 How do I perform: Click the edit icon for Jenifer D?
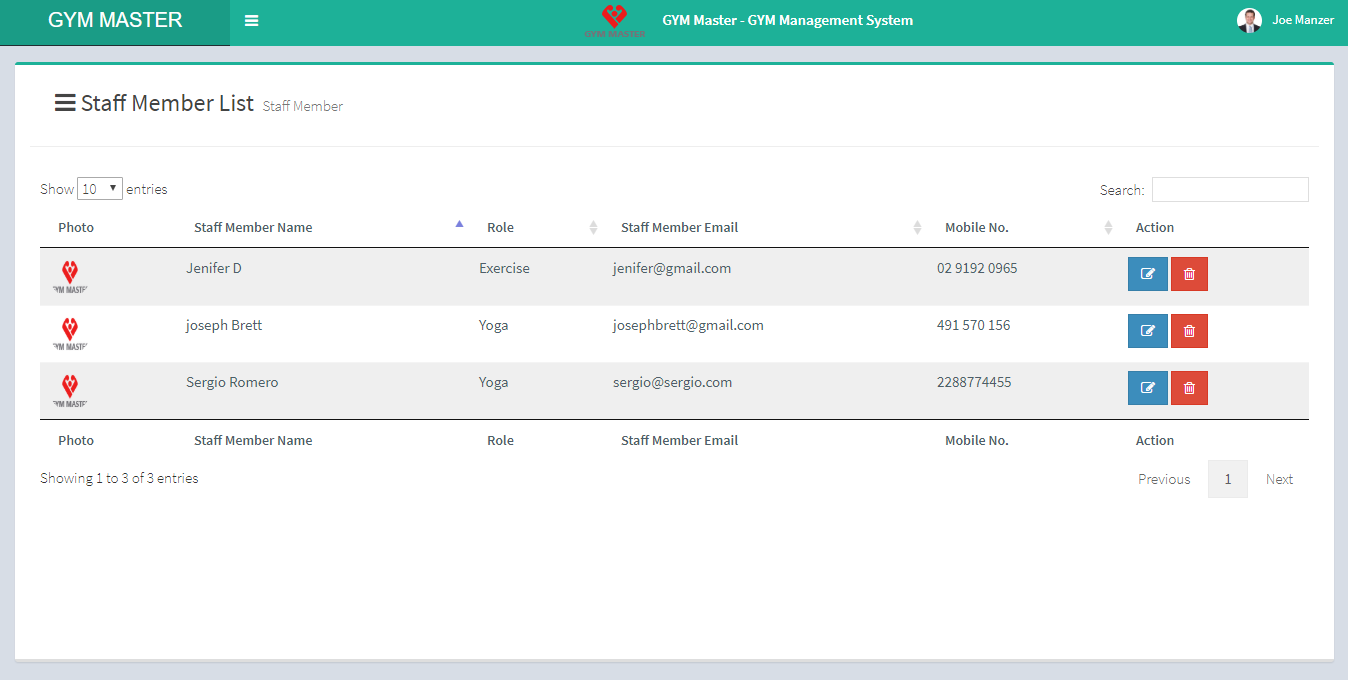(x=1147, y=274)
